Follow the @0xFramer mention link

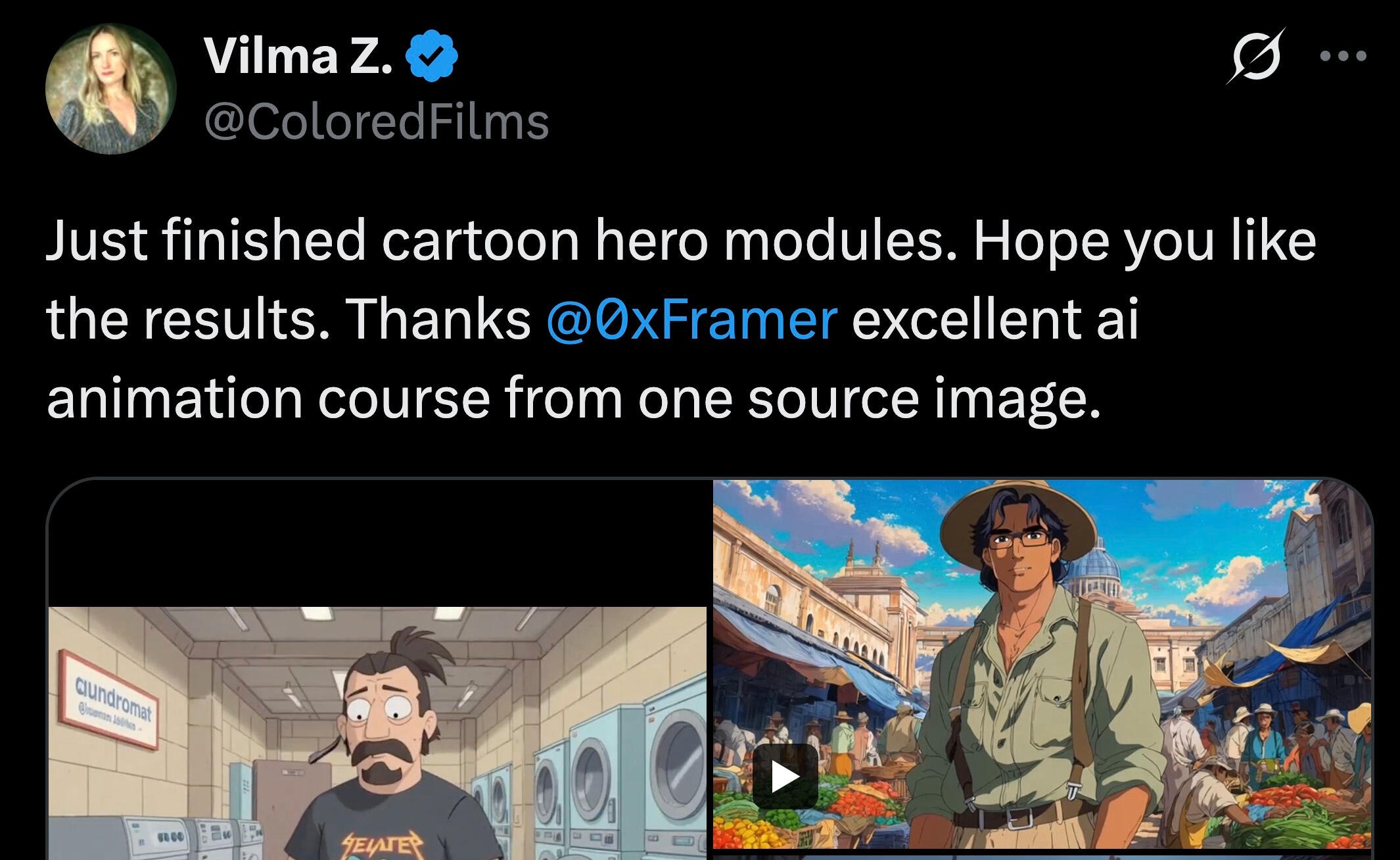[x=691, y=320]
